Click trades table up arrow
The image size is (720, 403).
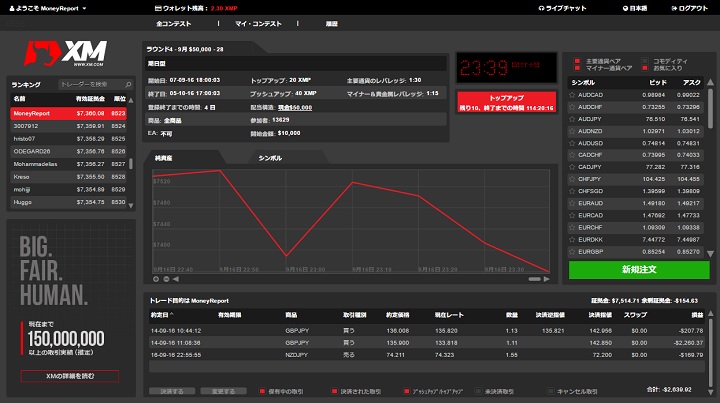click(711, 313)
